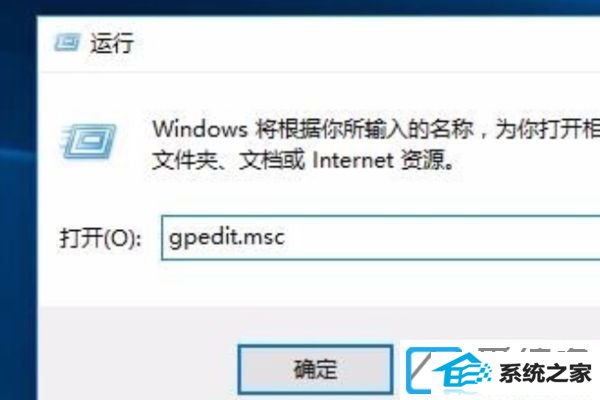Select the 打开(O): label
Viewport: 600px width, 400px height.
pos(100,238)
